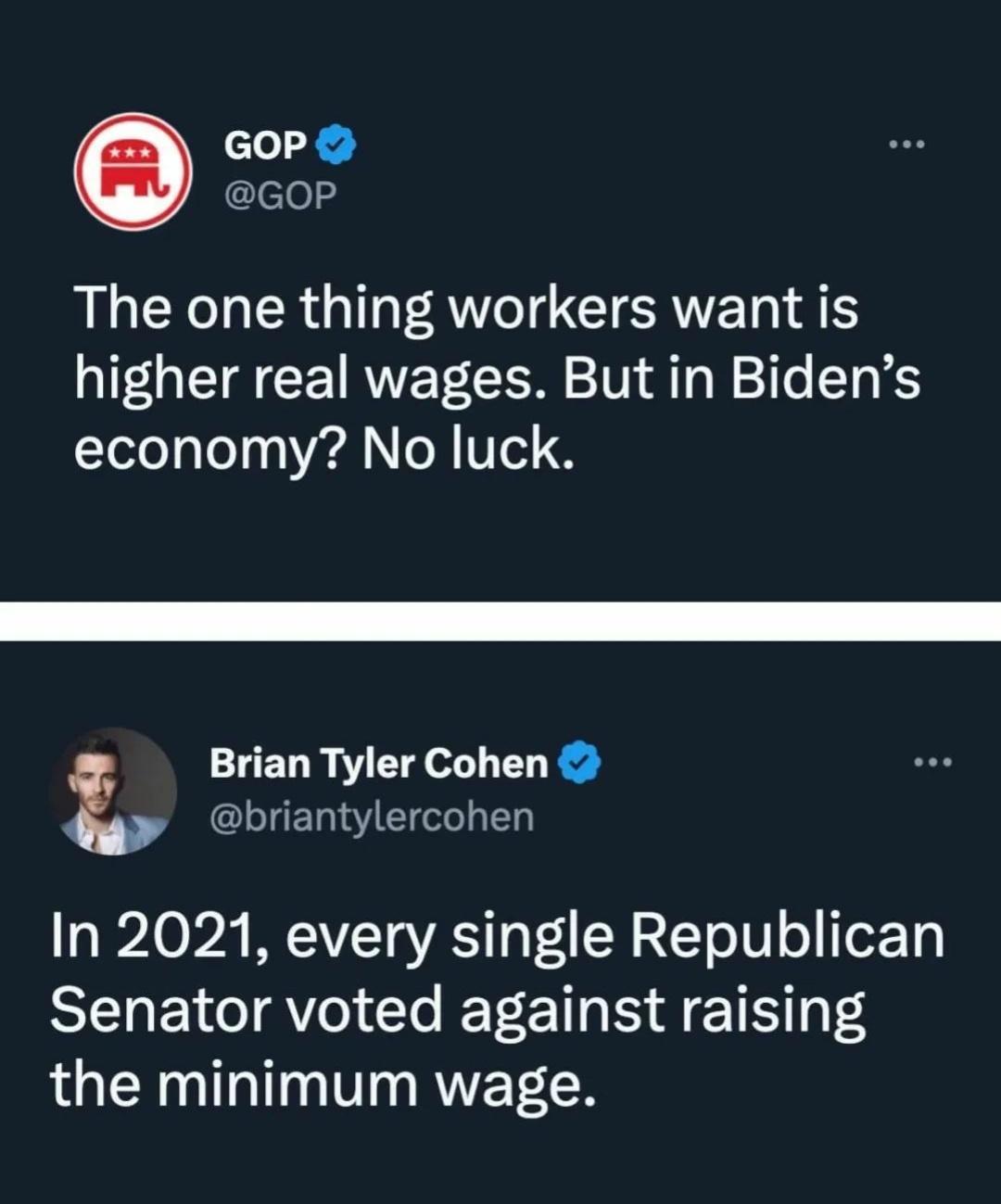Screen dimensions: 1001x1204
Task: Click the divider between the two tweets
Action: pos(500,619)
